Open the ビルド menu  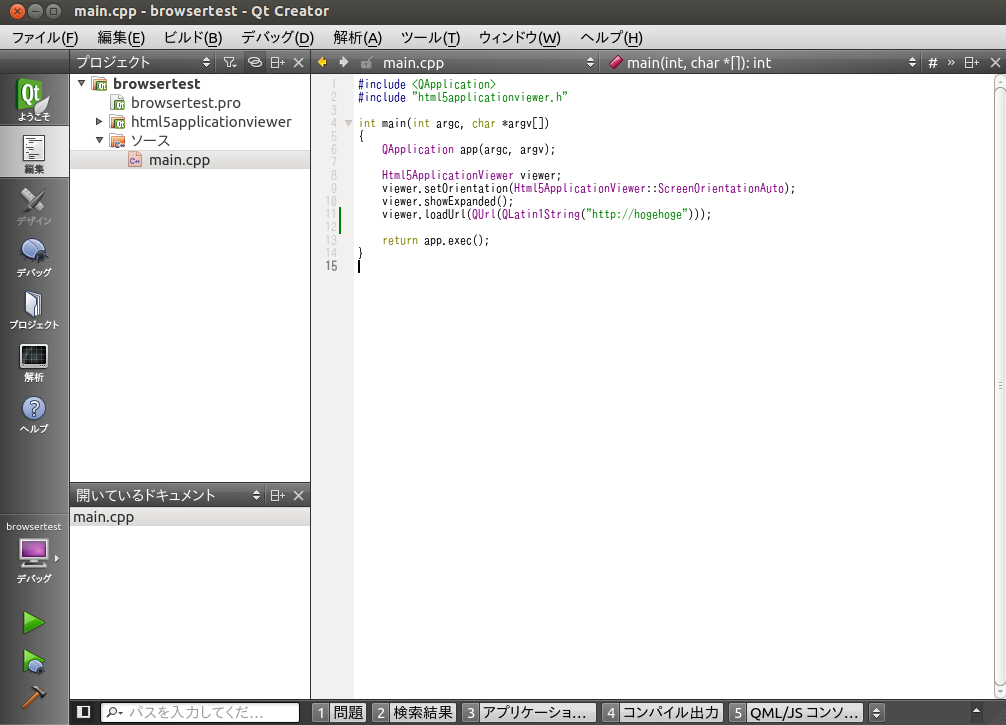(x=191, y=37)
